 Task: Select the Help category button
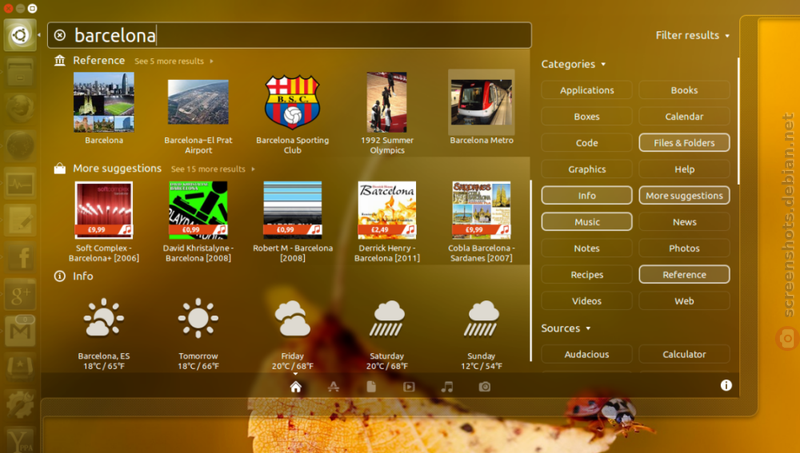click(x=684, y=169)
